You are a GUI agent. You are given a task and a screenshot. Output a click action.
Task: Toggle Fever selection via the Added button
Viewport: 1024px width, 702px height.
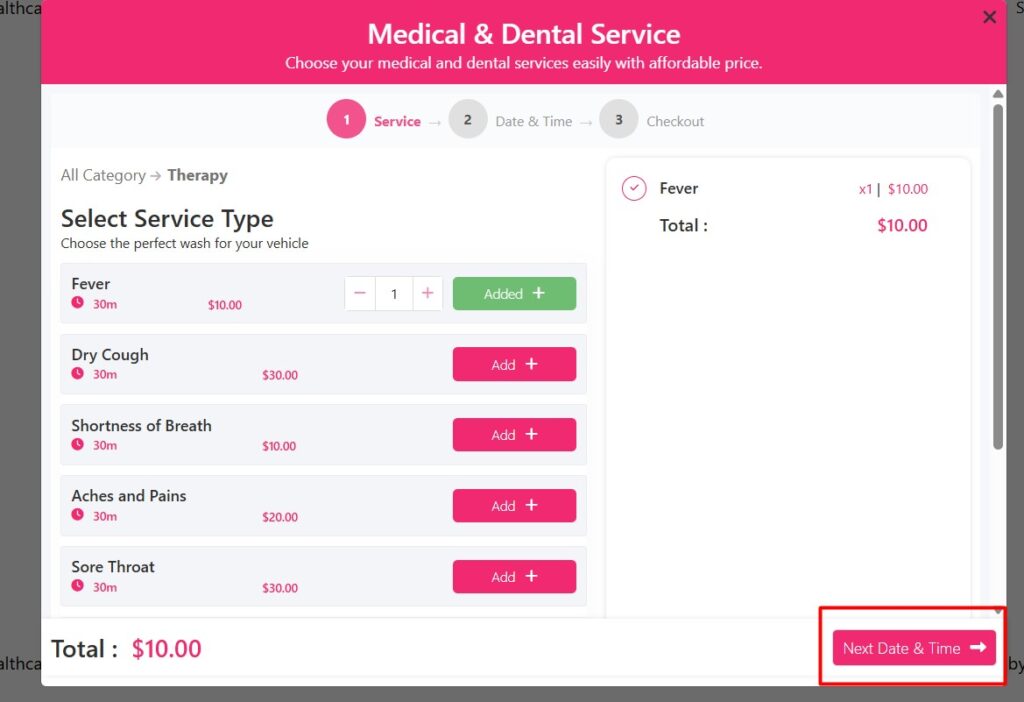click(x=514, y=293)
